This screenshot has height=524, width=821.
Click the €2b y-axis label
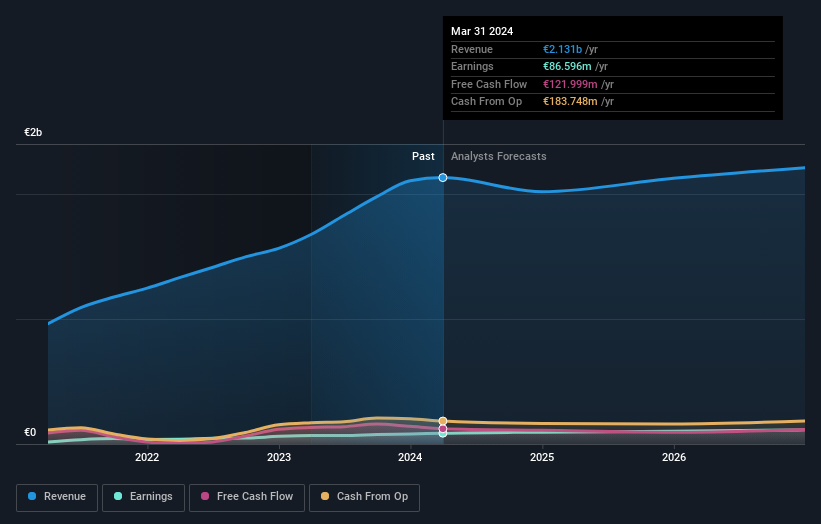[x=33, y=132]
